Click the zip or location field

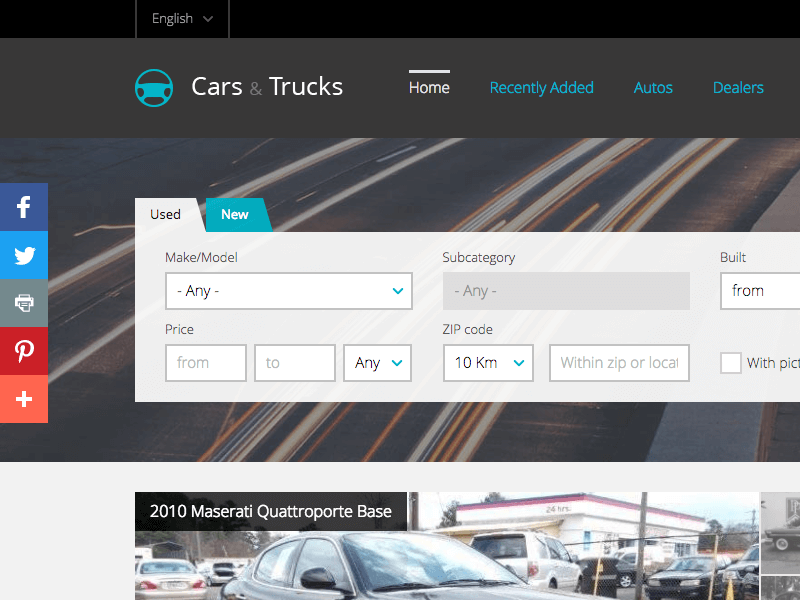pyautogui.click(x=619, y=363)
